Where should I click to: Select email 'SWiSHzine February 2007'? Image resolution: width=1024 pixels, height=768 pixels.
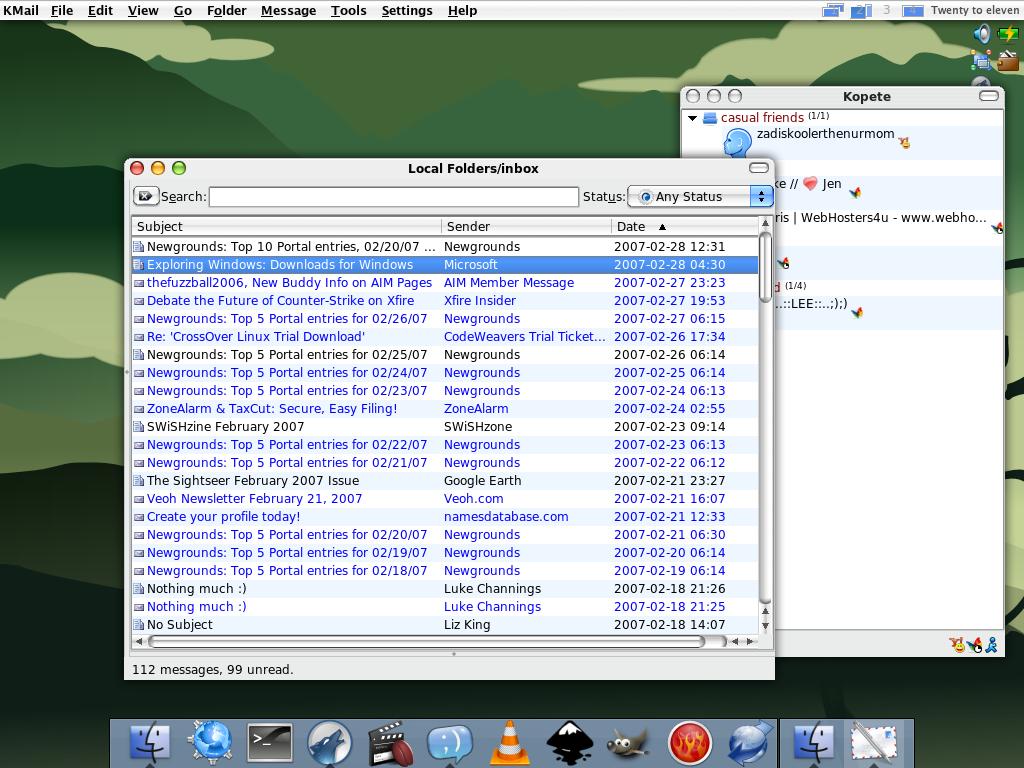(445, 426)
